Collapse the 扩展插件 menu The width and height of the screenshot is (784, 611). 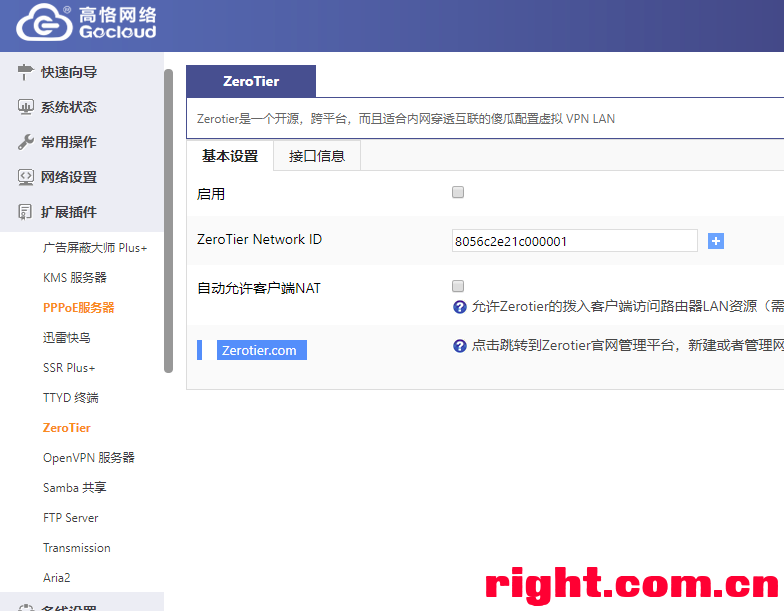point(69,212)
